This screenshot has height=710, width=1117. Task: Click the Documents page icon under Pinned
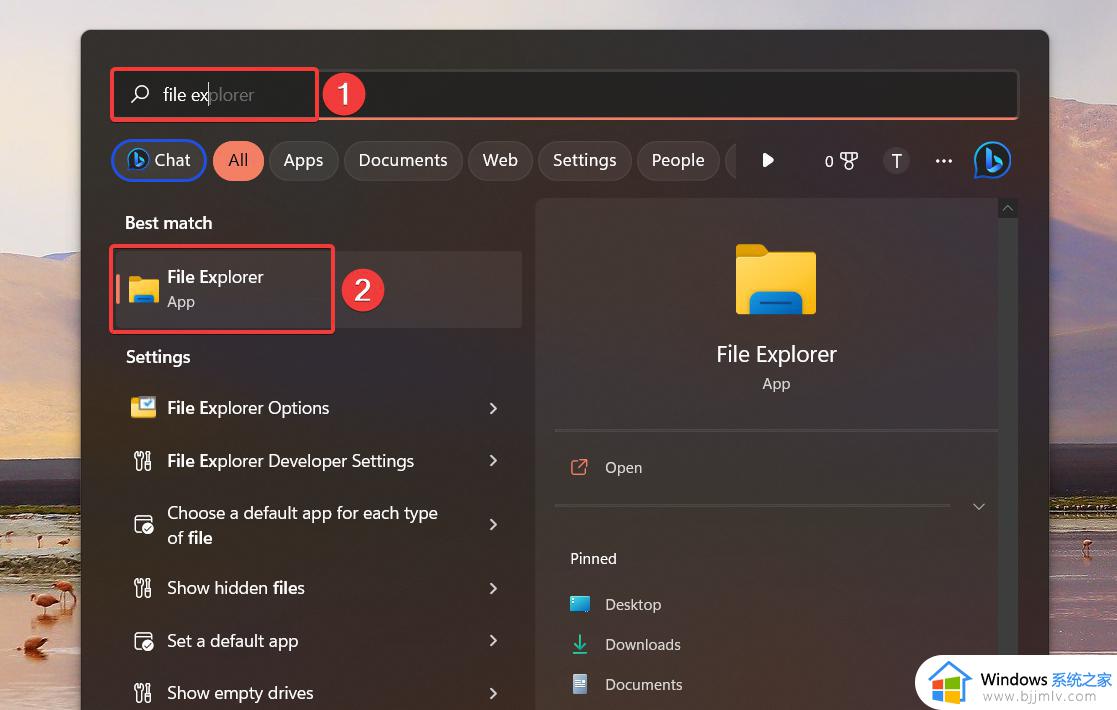580,684
